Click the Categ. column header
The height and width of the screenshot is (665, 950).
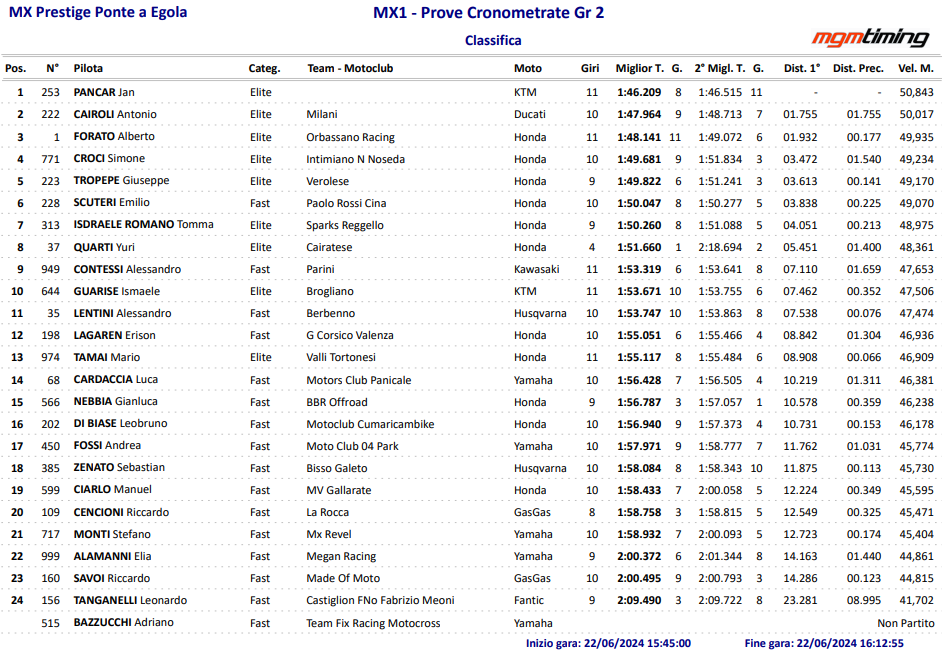(x=264, y=68)
